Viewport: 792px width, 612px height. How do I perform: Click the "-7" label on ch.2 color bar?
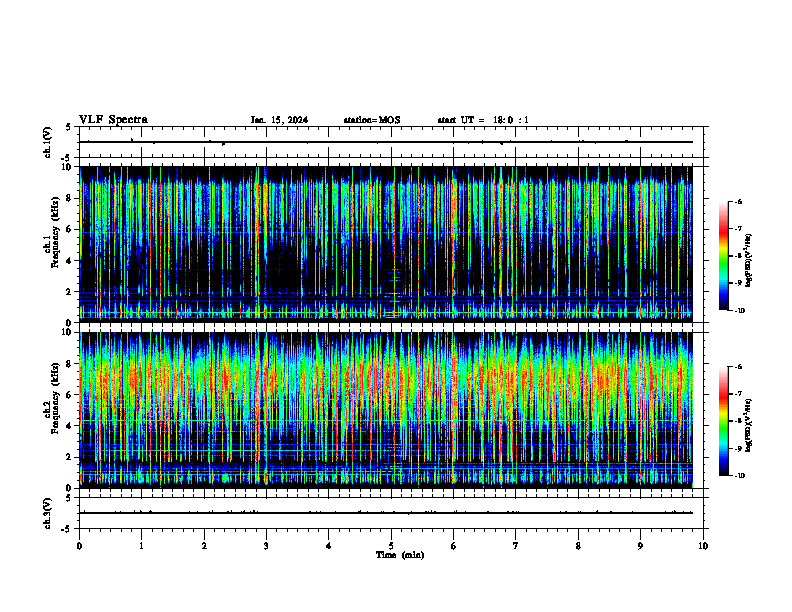click(738, 394)
